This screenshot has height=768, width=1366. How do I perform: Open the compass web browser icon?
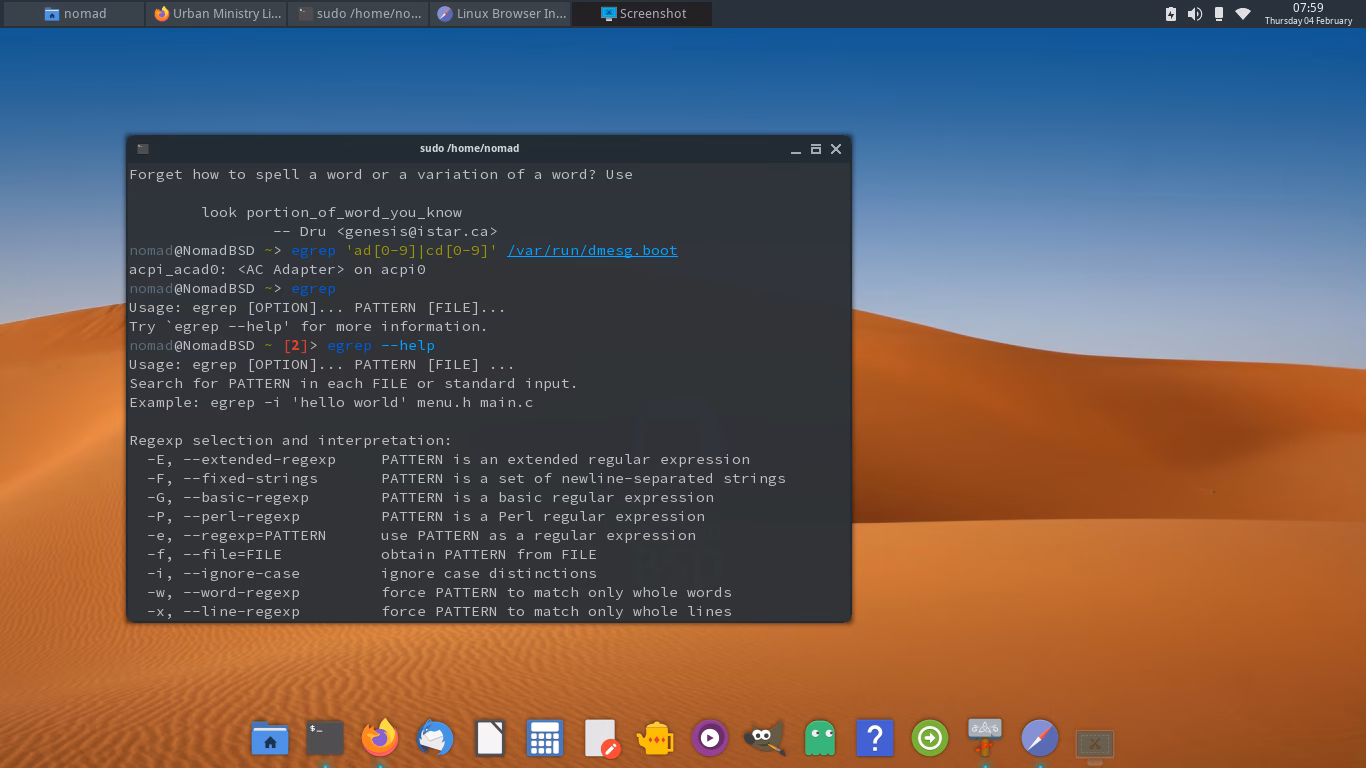click(1039, 738)
